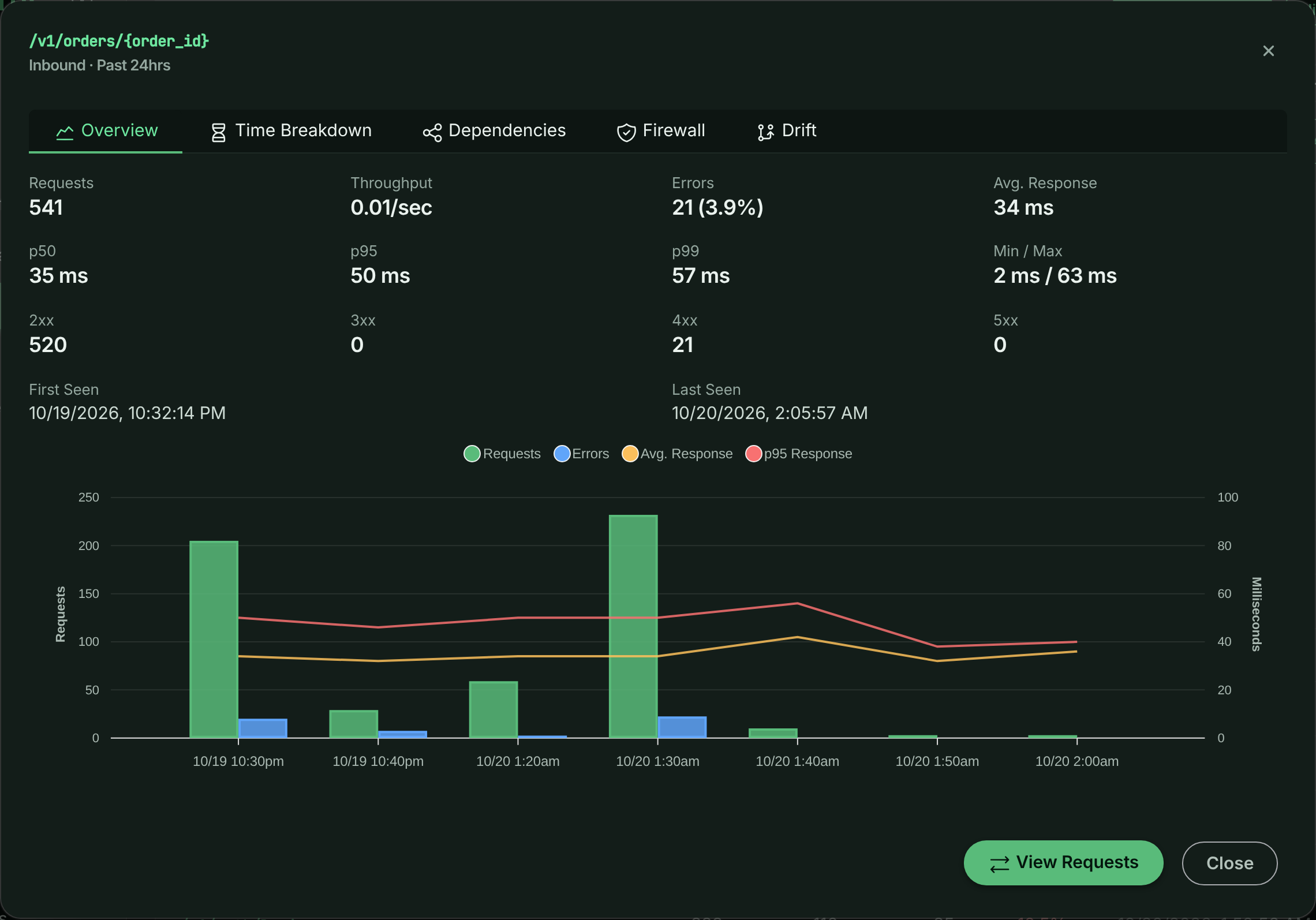Toggle the Avg. Response legend series
The width and height of the screenshot is (1316, 920).
pyautogui.click(x=677, y=454)
